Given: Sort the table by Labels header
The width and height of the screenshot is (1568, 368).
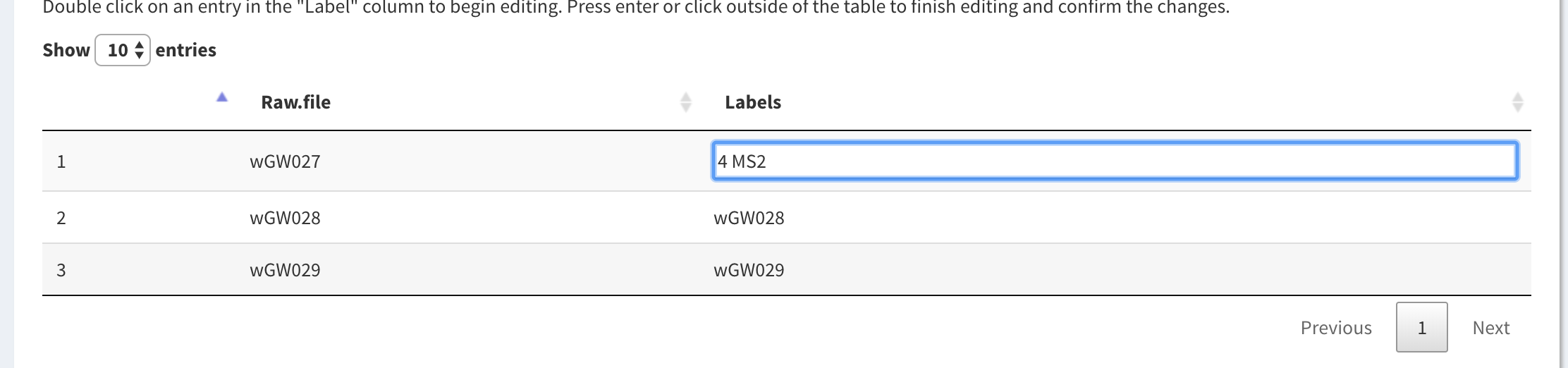Looking at the screenshot, I should click(753, 102).
